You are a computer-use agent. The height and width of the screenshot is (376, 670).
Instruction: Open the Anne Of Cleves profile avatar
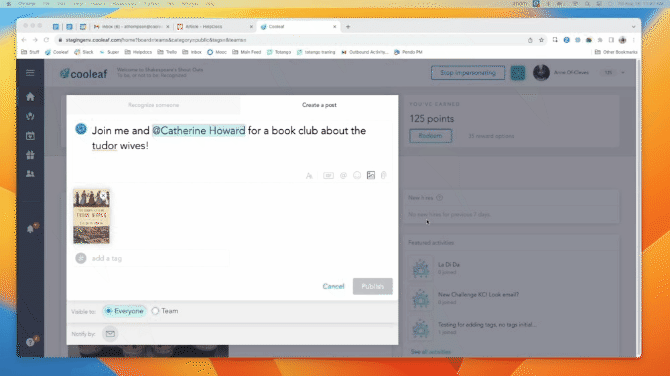pos(541,73)
